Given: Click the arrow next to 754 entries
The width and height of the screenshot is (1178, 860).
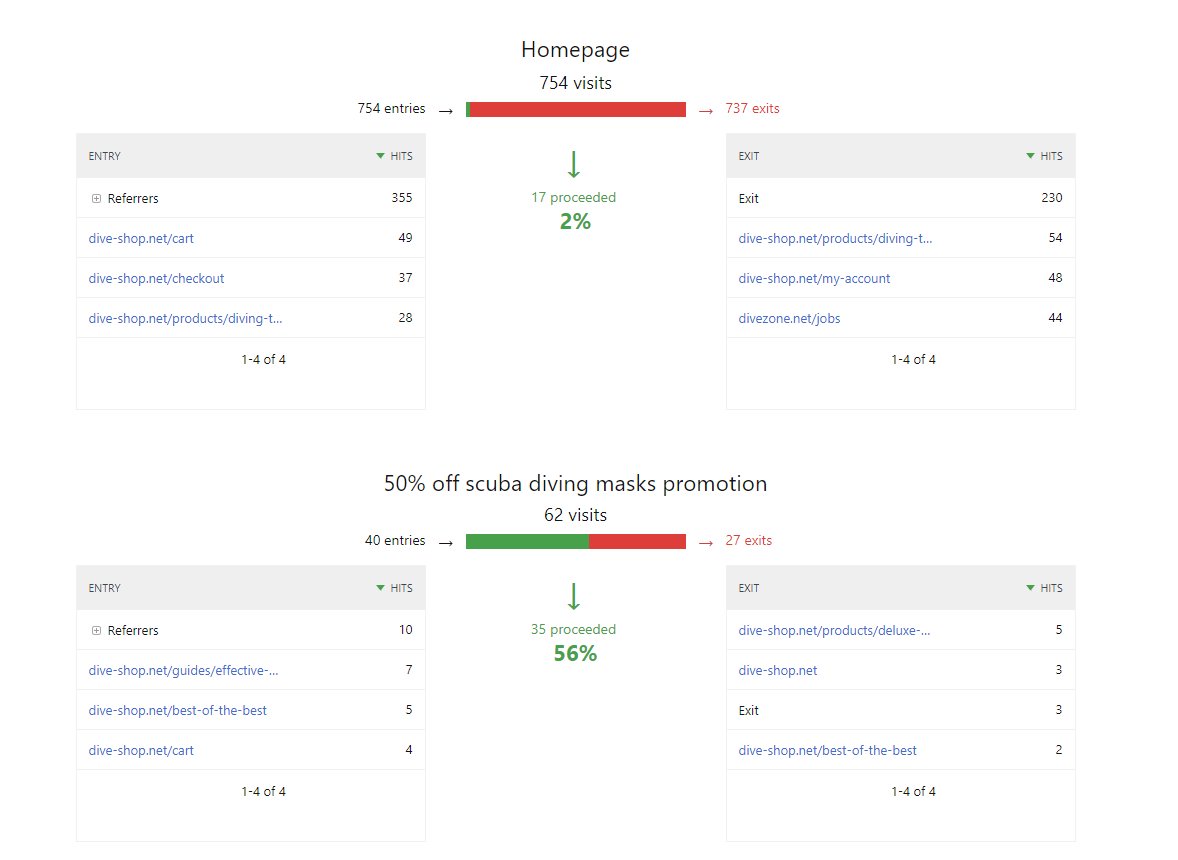Looking at the screenshot, I should pyautogui.click(x=444, y=108).
